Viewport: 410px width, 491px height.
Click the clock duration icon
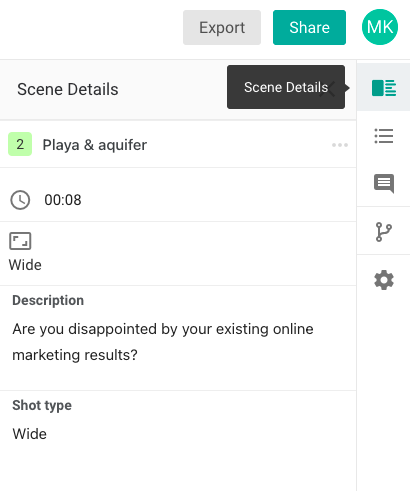click(20, 200)
